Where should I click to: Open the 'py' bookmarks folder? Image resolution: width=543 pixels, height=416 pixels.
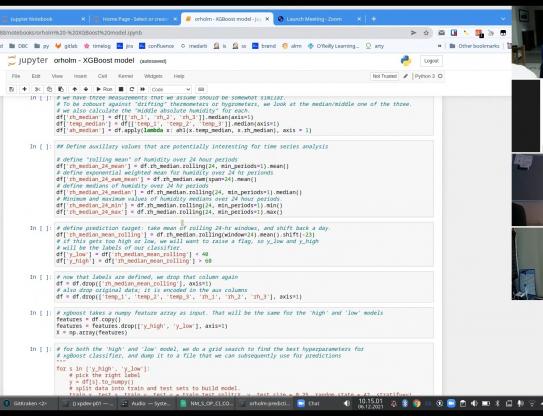click(x=42, y=46)
